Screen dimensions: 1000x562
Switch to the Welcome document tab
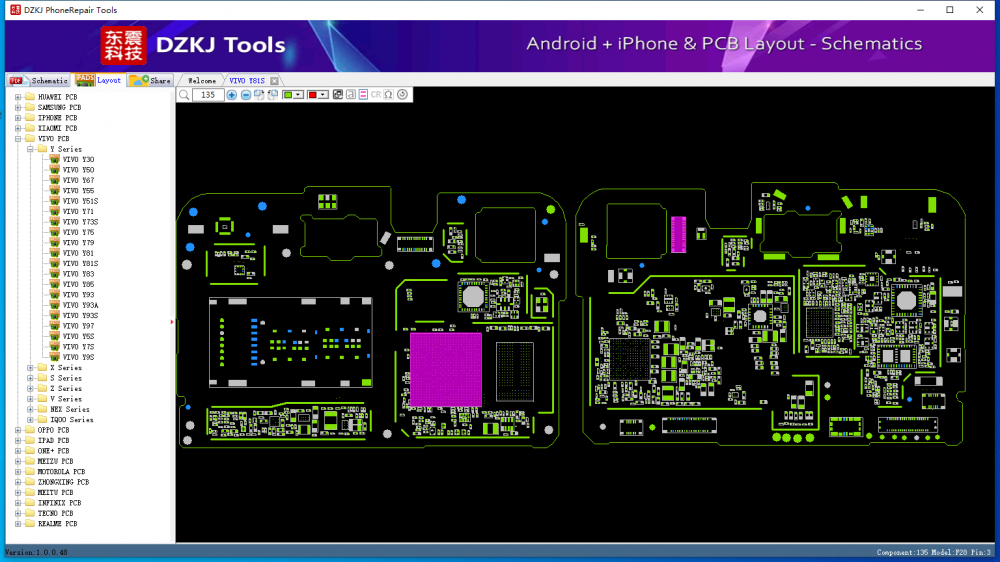202,81
